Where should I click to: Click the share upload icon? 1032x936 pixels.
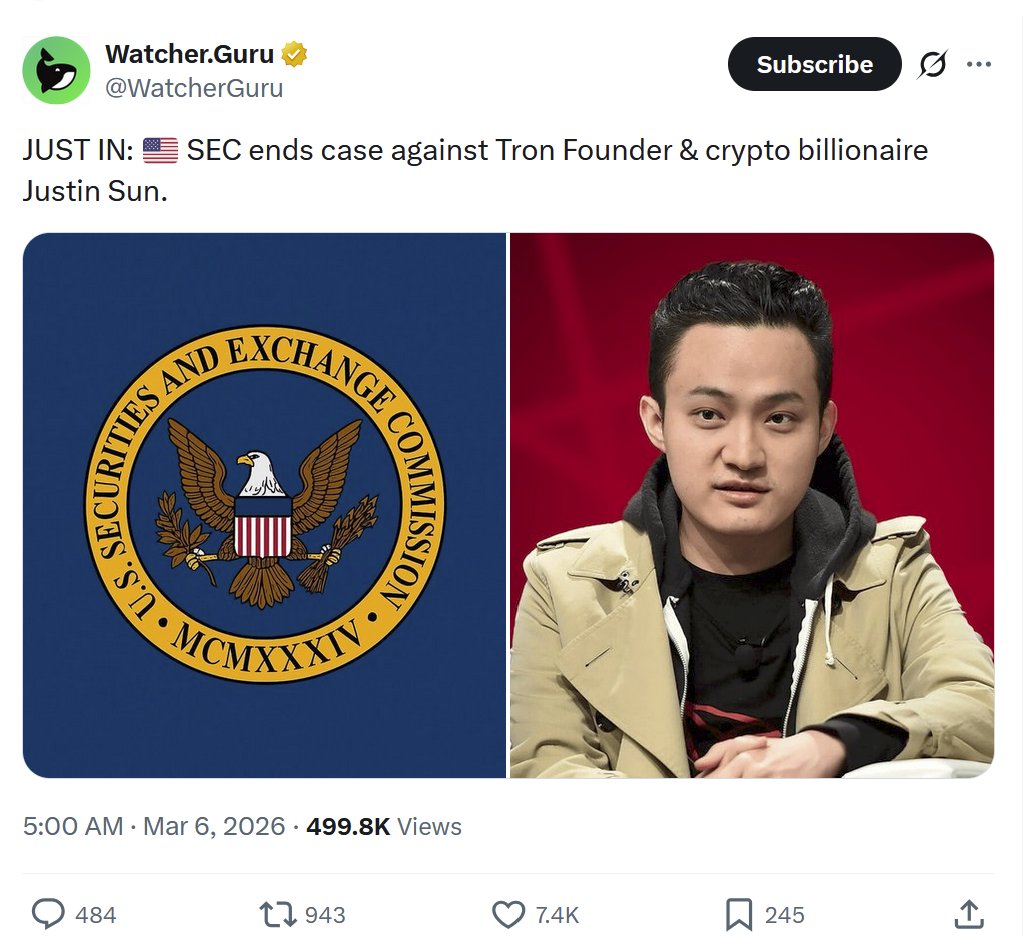[x=969, y=914]
